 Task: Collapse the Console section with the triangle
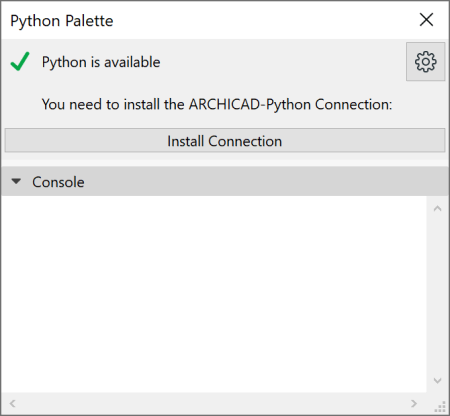tap(16, 181)
